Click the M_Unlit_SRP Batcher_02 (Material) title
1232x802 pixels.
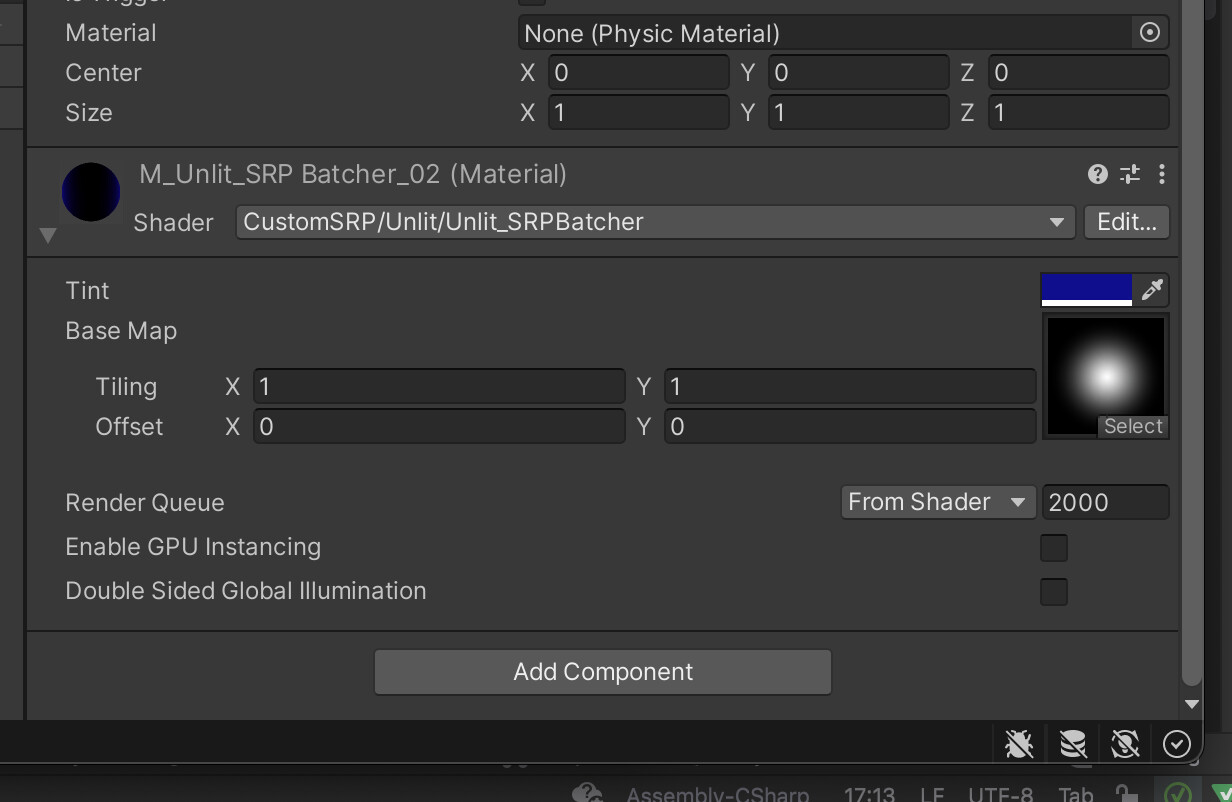[x=353, y=174]
